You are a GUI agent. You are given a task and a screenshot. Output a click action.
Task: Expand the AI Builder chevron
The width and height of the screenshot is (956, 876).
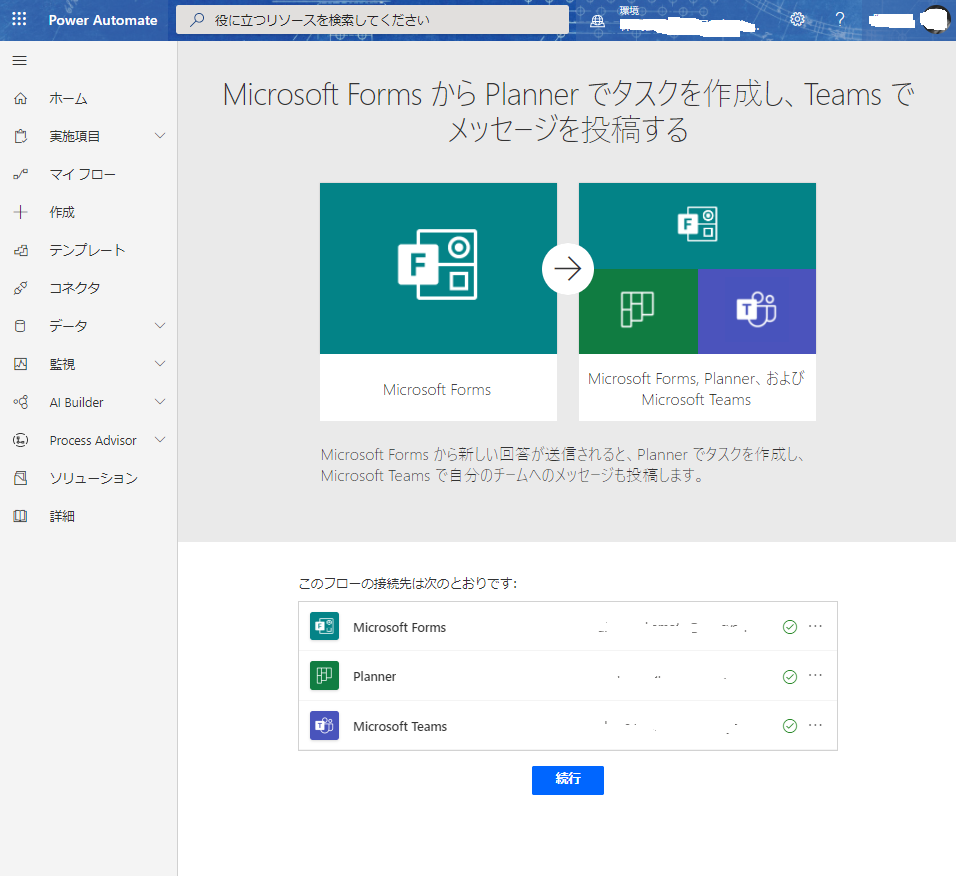tap(160, 401)
